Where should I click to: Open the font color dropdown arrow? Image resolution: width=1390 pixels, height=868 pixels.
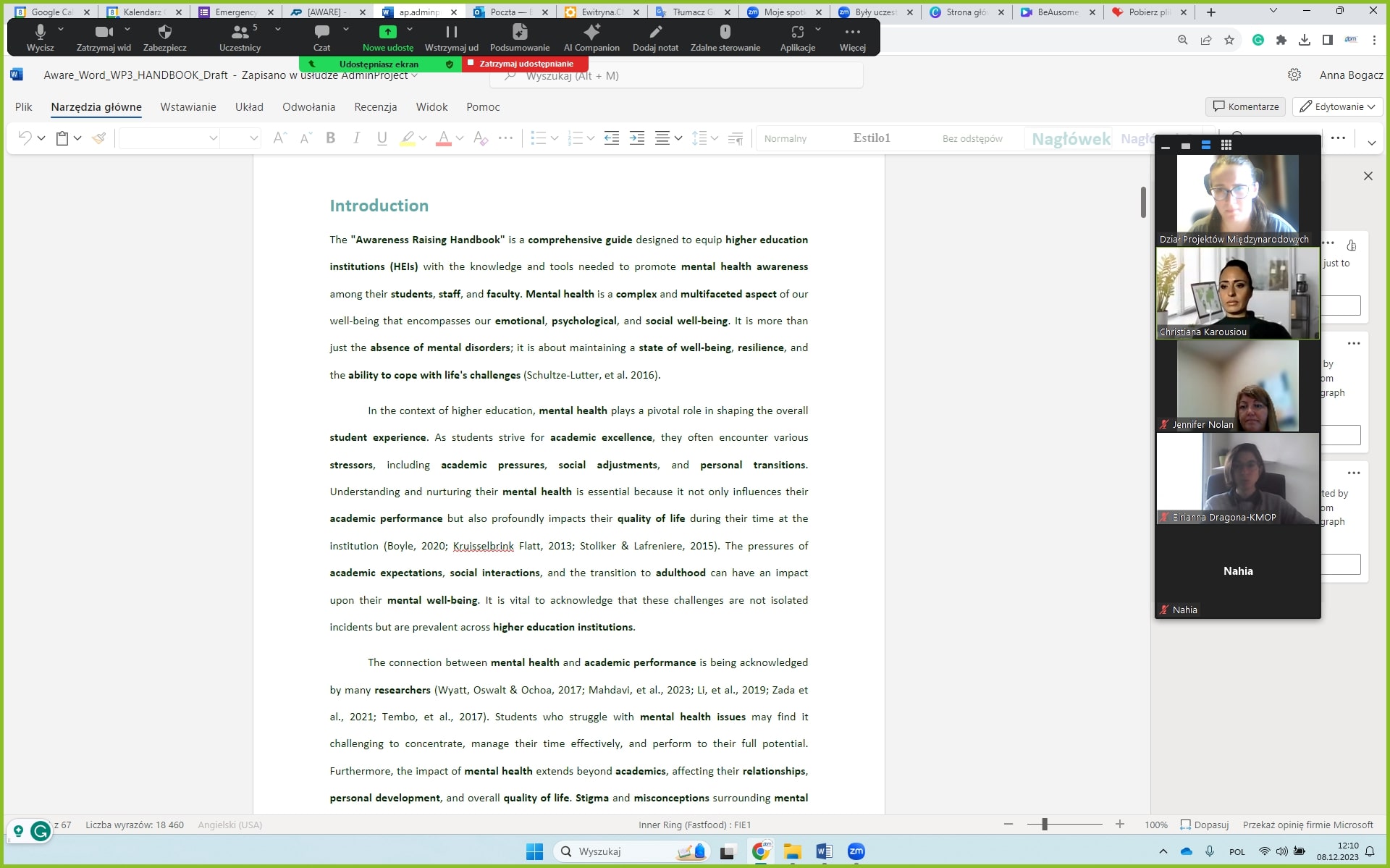tap(460, 138)
